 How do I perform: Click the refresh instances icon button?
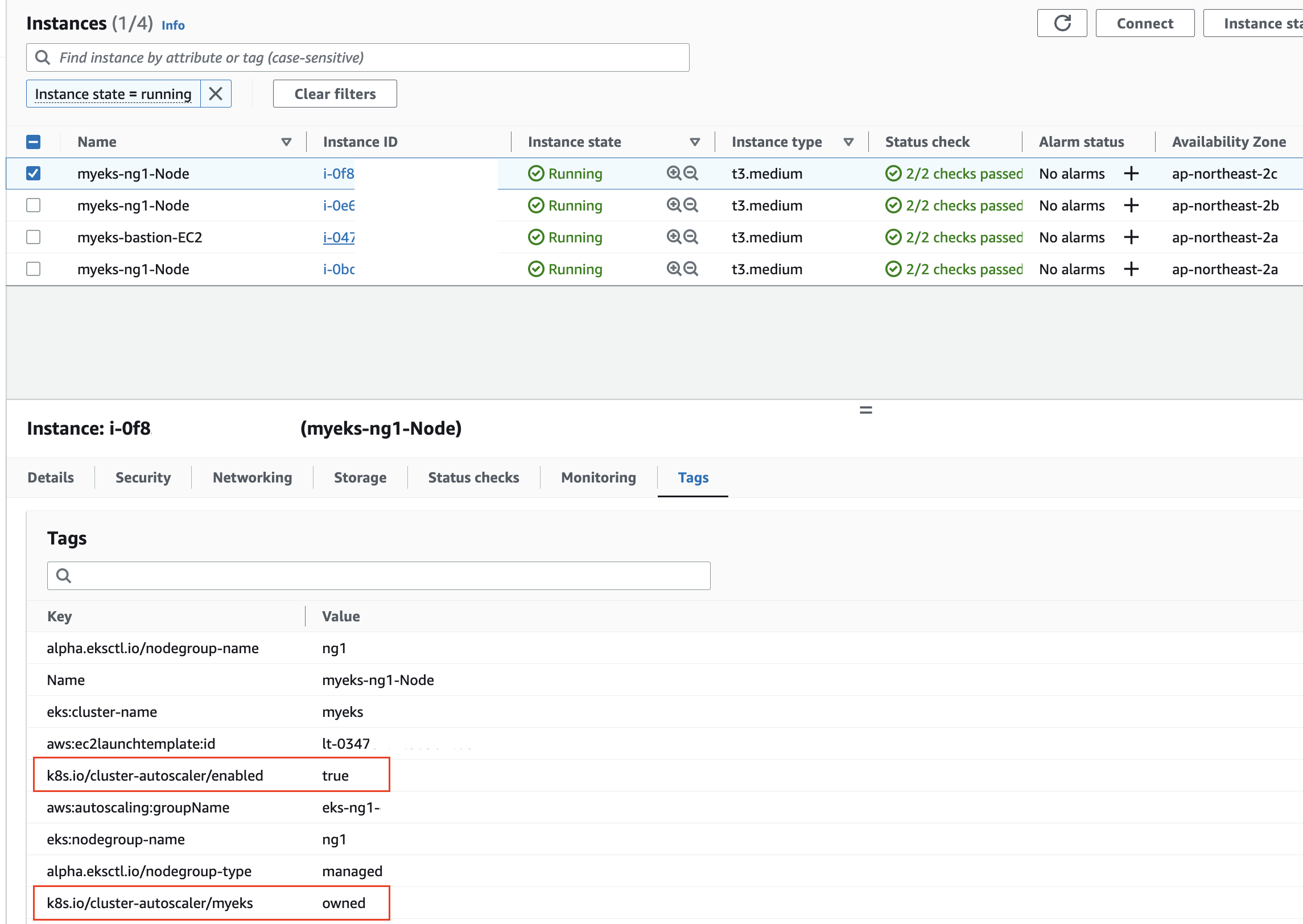[x=1062, y=23]
